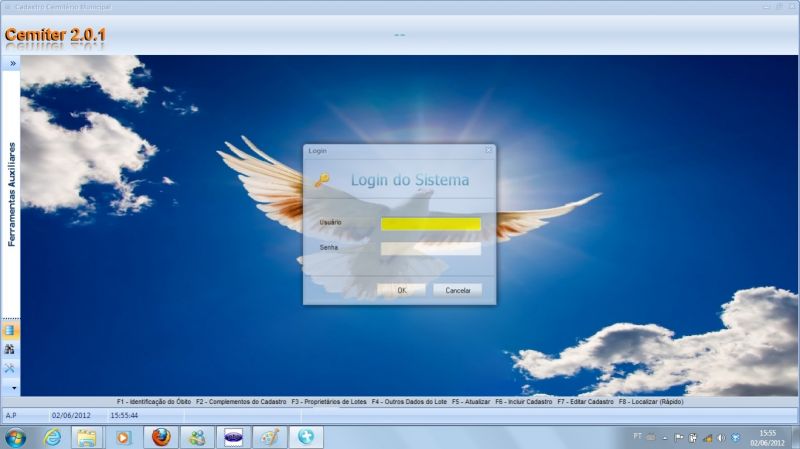
Task: Close the Login dialog with X
Action: point(488,150)
